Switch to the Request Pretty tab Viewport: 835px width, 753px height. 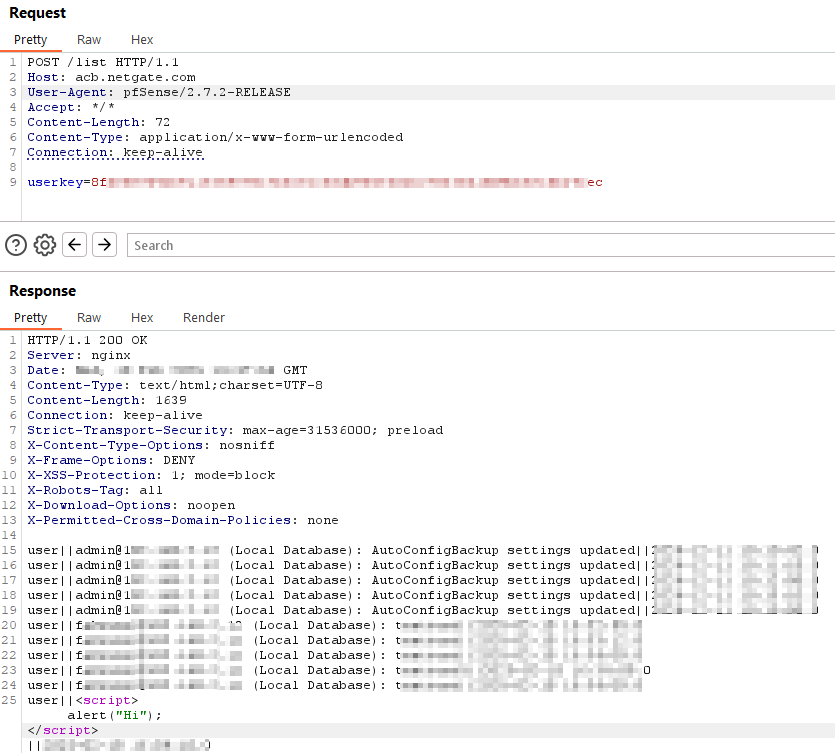coord(30,40)
